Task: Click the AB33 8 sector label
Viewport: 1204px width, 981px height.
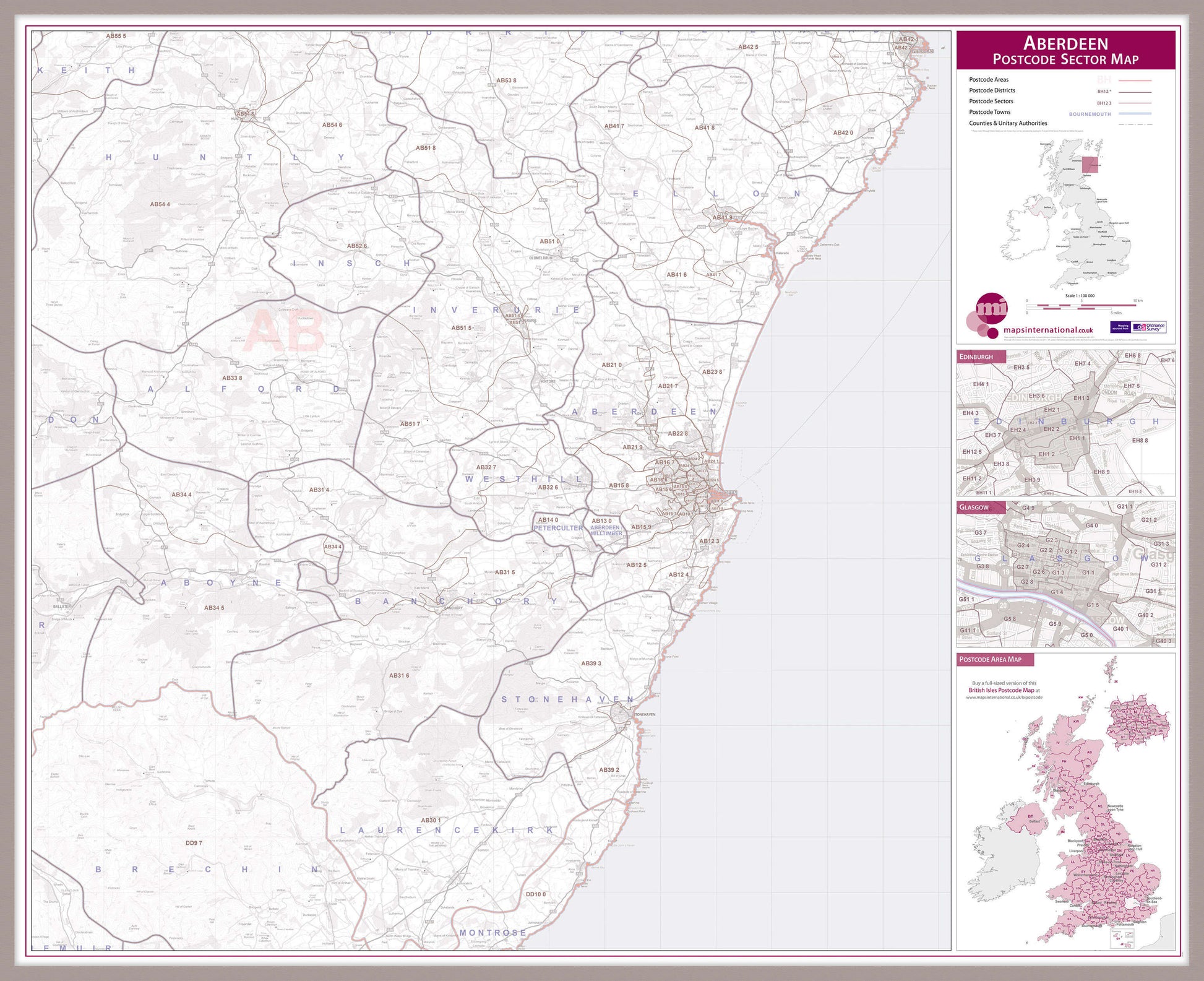Action: click(232, 378)
